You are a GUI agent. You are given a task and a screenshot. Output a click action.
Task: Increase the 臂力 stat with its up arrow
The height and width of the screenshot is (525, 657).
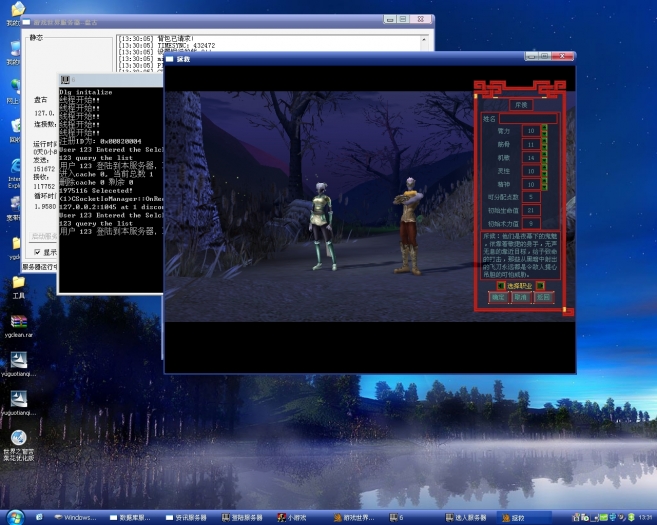[545, 128]
